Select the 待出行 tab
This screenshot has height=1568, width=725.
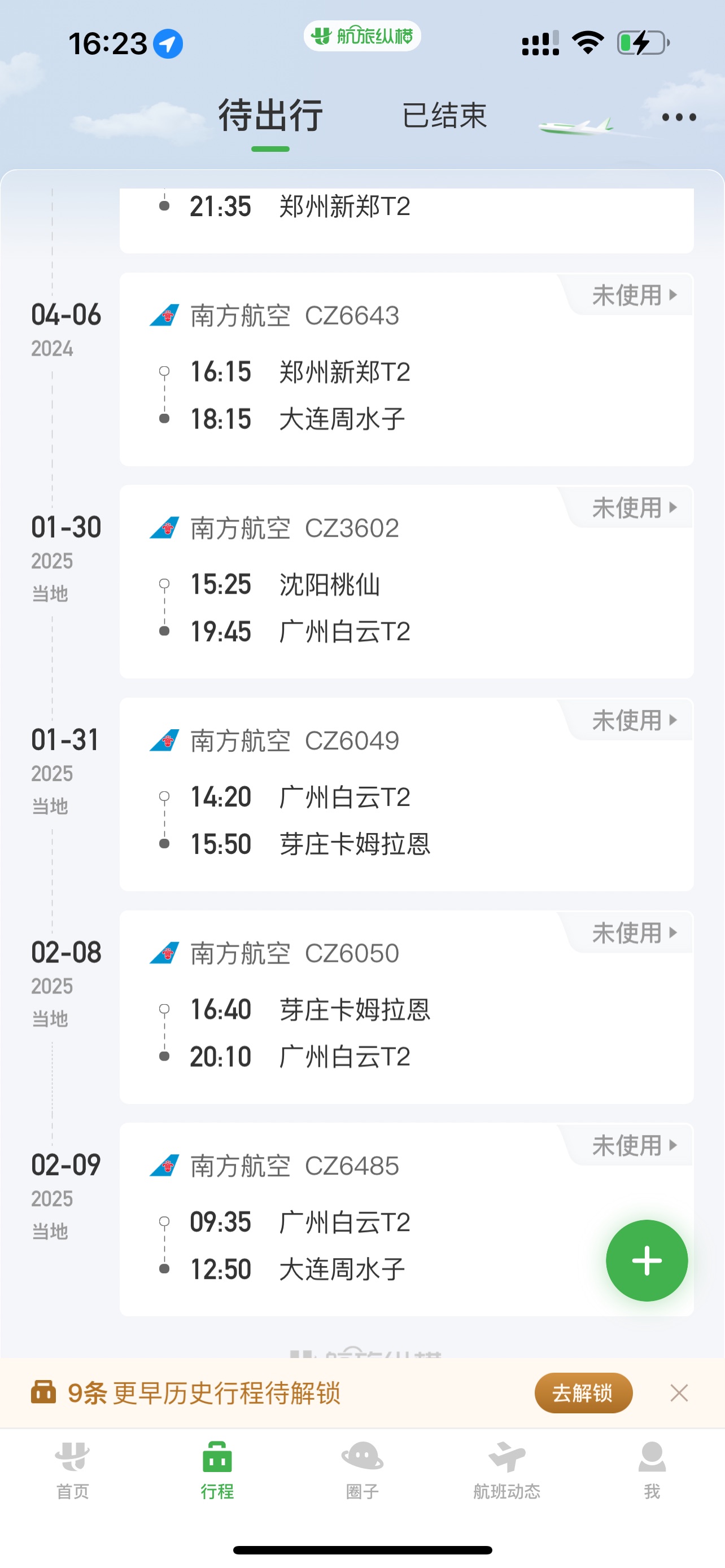click(271, 116)
